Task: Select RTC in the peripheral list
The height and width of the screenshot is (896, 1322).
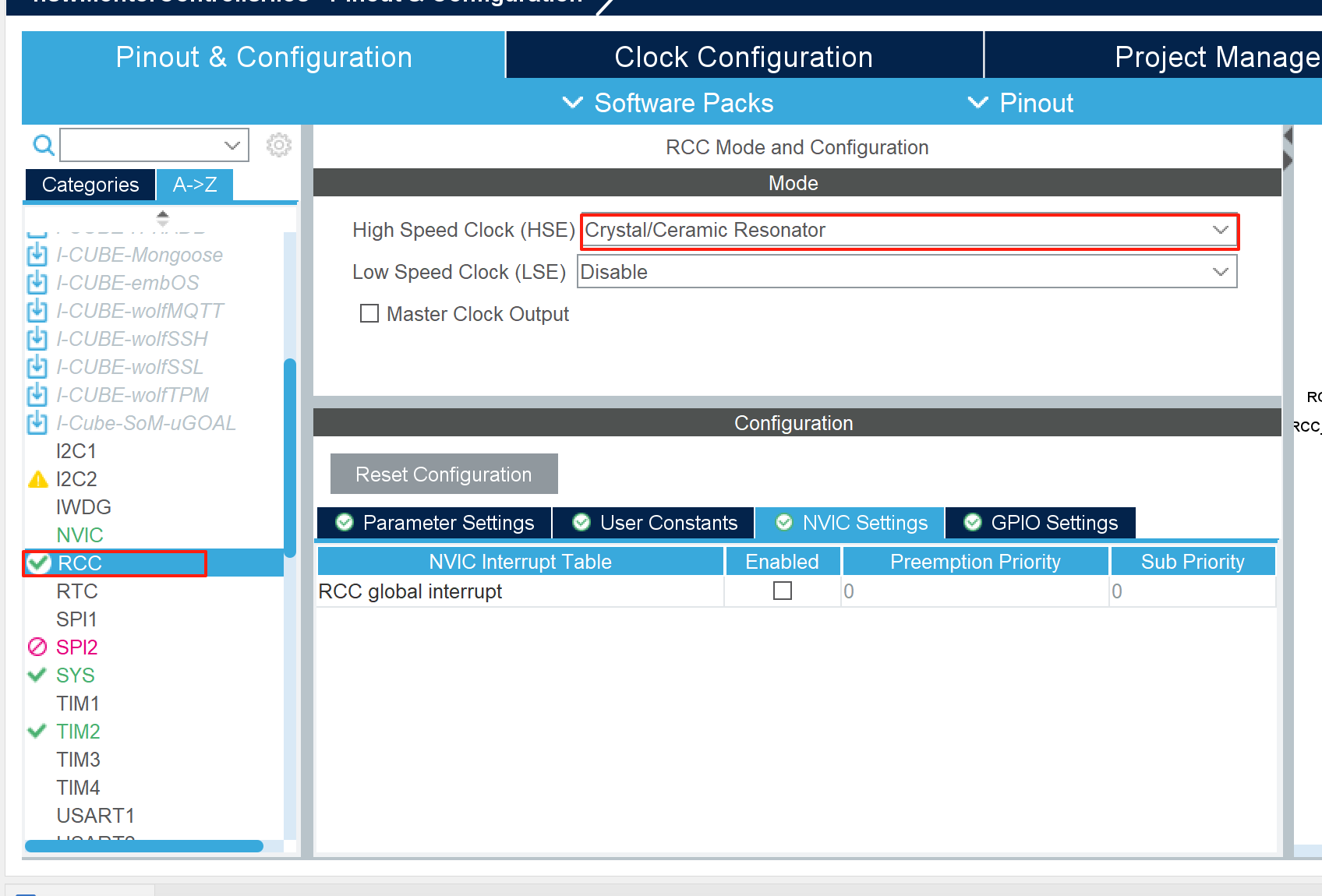Action: coord(77,591)
